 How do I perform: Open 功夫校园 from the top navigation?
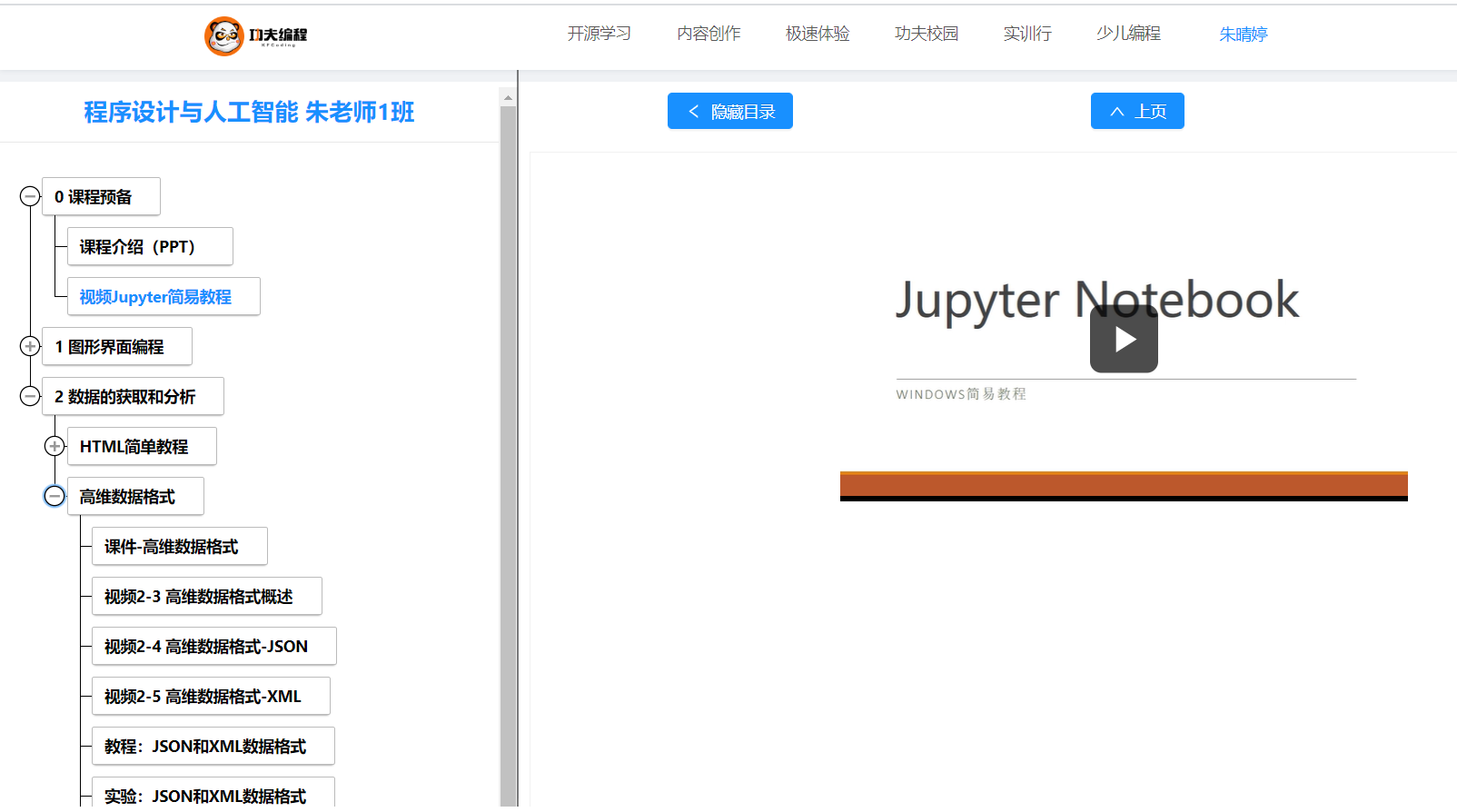point(926,34)
